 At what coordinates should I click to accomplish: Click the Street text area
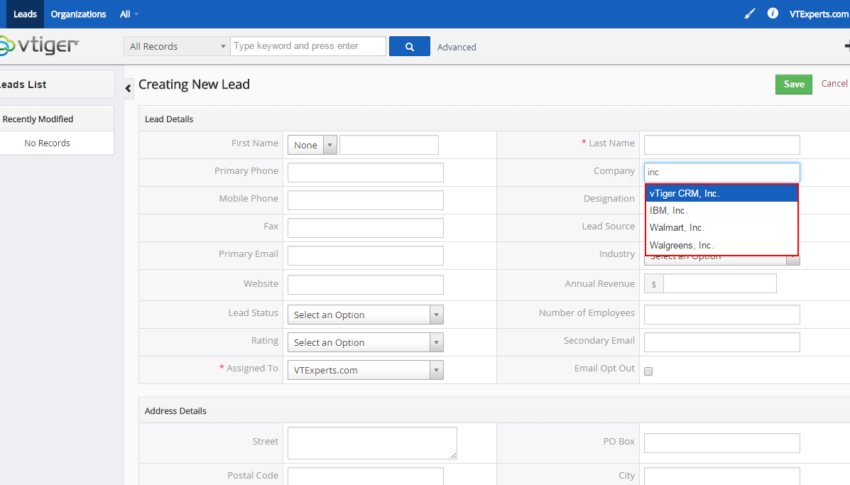[x=372, y=443]
